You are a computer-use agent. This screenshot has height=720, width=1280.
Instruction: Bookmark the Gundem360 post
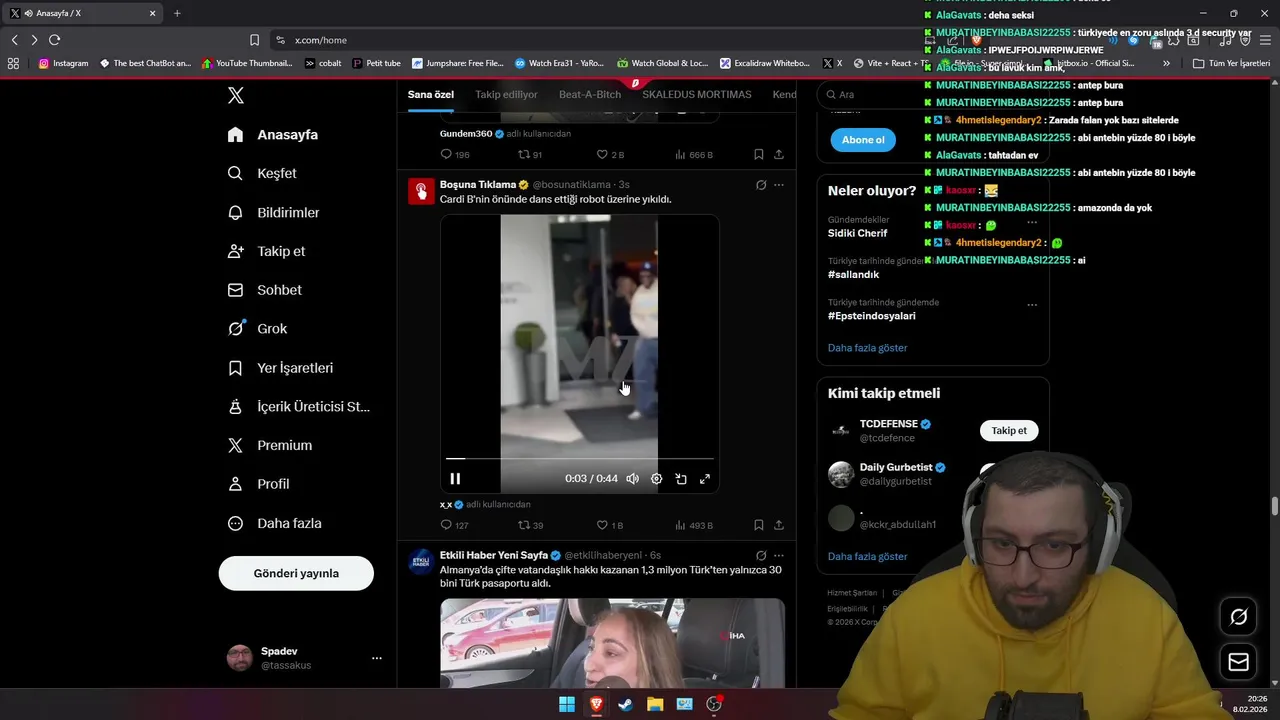pos(759,155)
